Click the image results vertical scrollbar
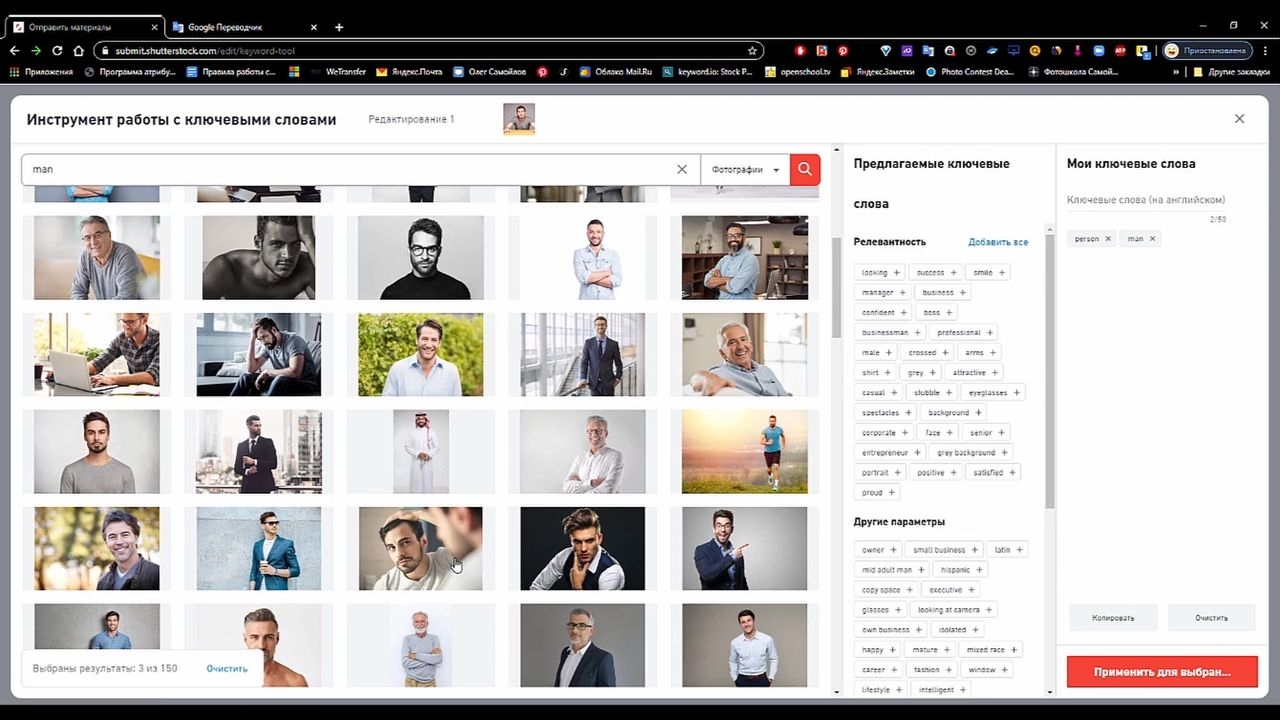The height and width of the screenshot is (720, 1280). (x=837, y=290)
